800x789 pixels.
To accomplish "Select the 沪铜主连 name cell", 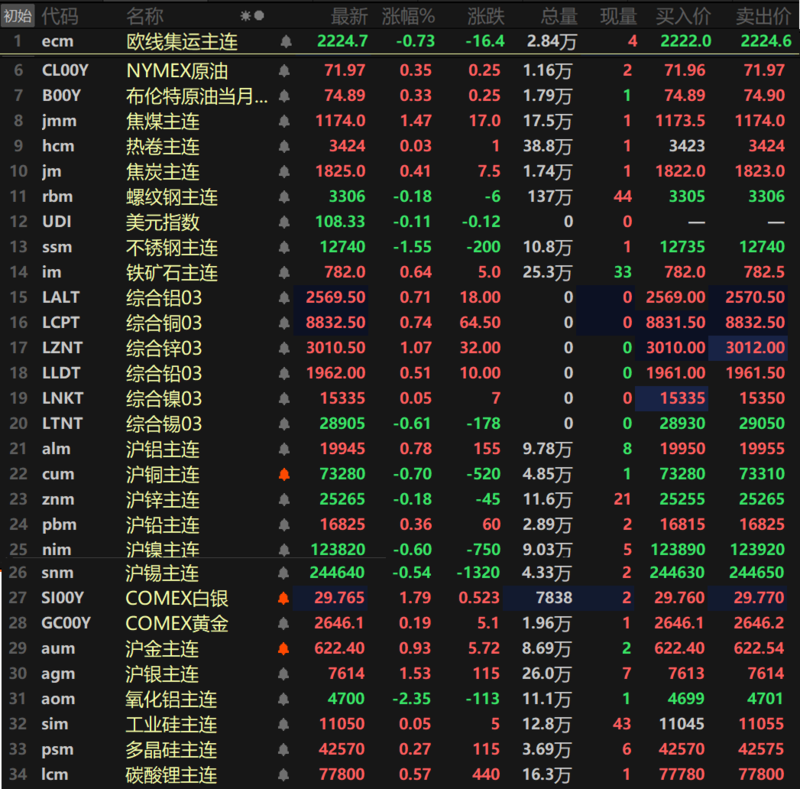I will (163, 475).
